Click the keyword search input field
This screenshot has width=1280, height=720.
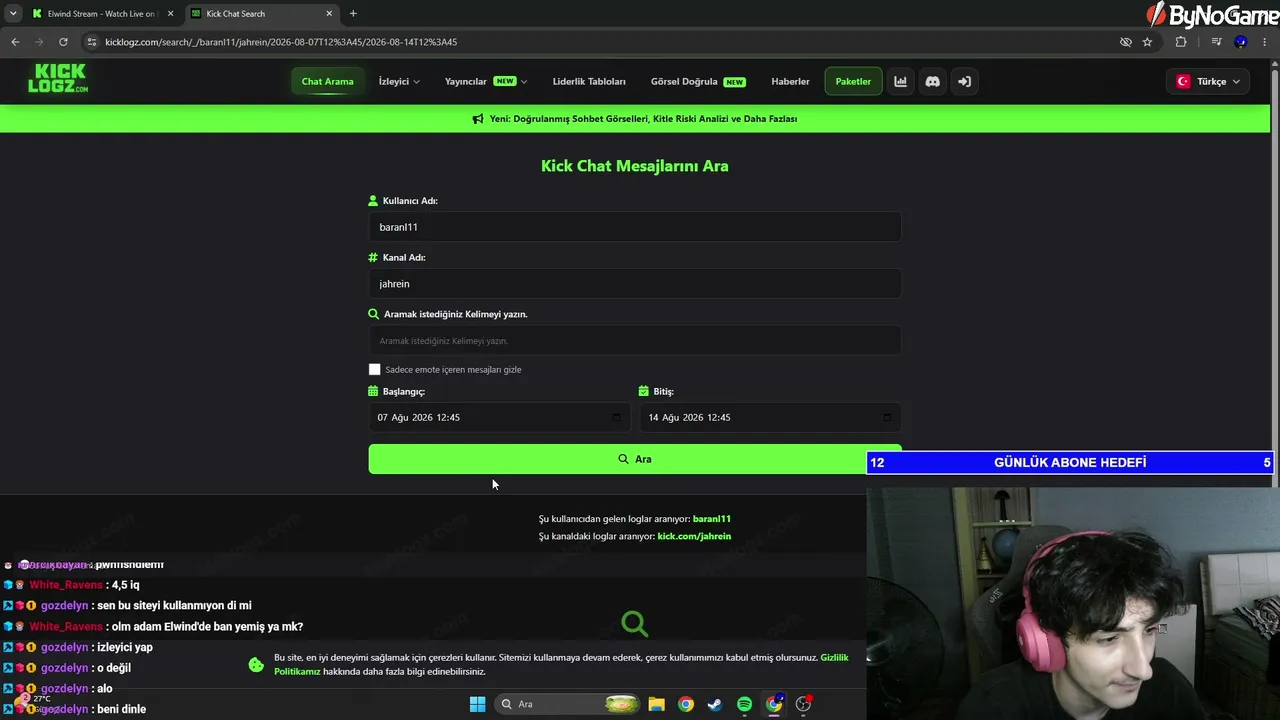[635, 341]
